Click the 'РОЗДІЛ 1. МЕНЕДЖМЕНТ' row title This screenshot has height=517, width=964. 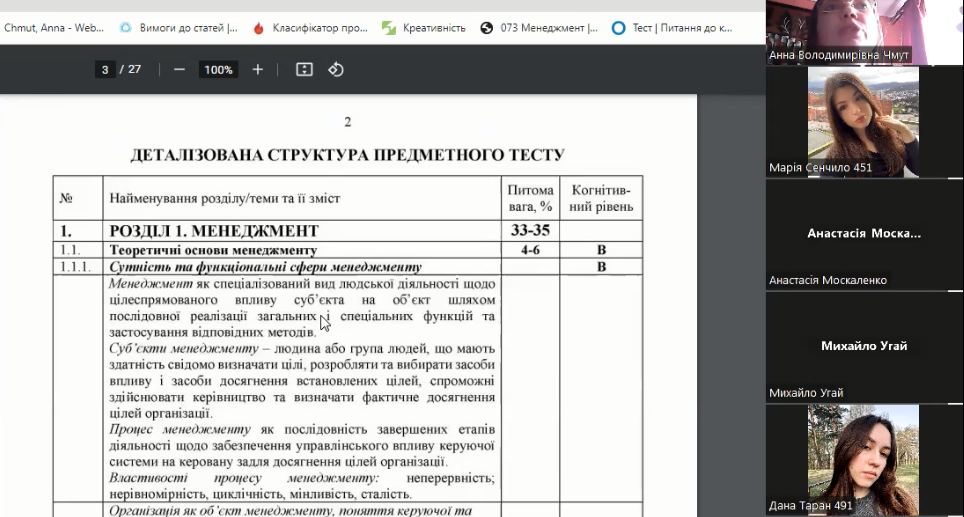click(x=214, y=231)
